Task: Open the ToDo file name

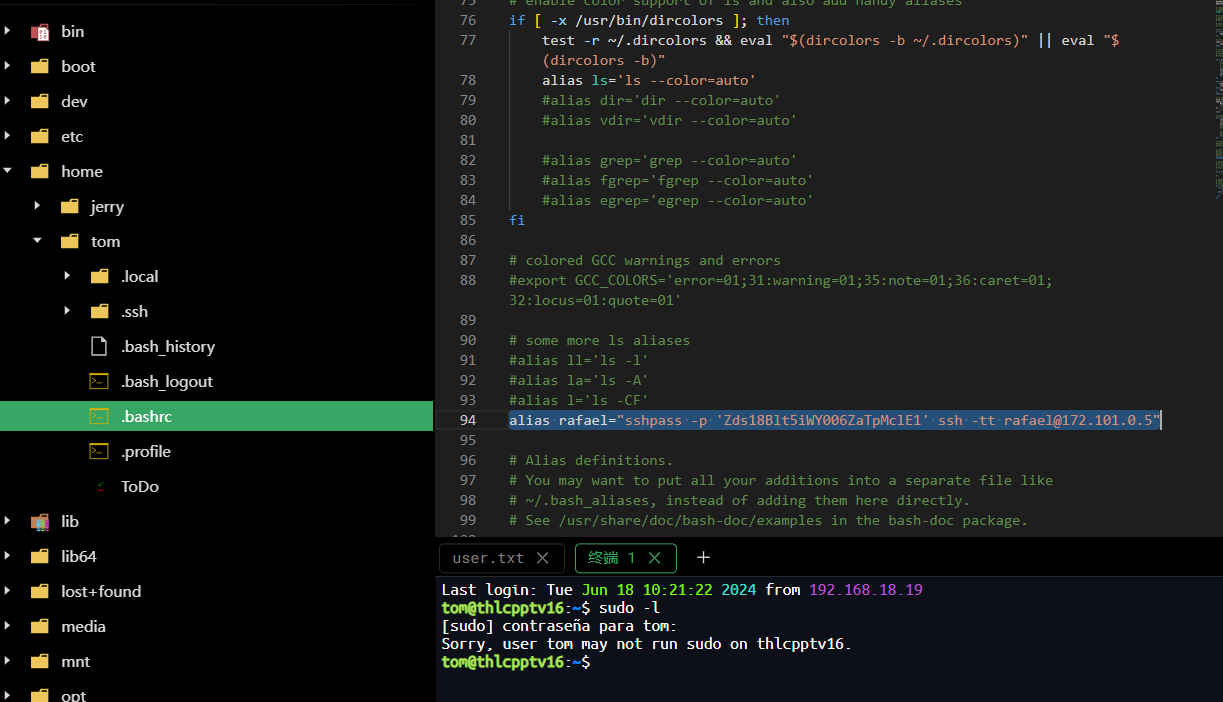Action: pyautogui.click(x=140, y=487)
